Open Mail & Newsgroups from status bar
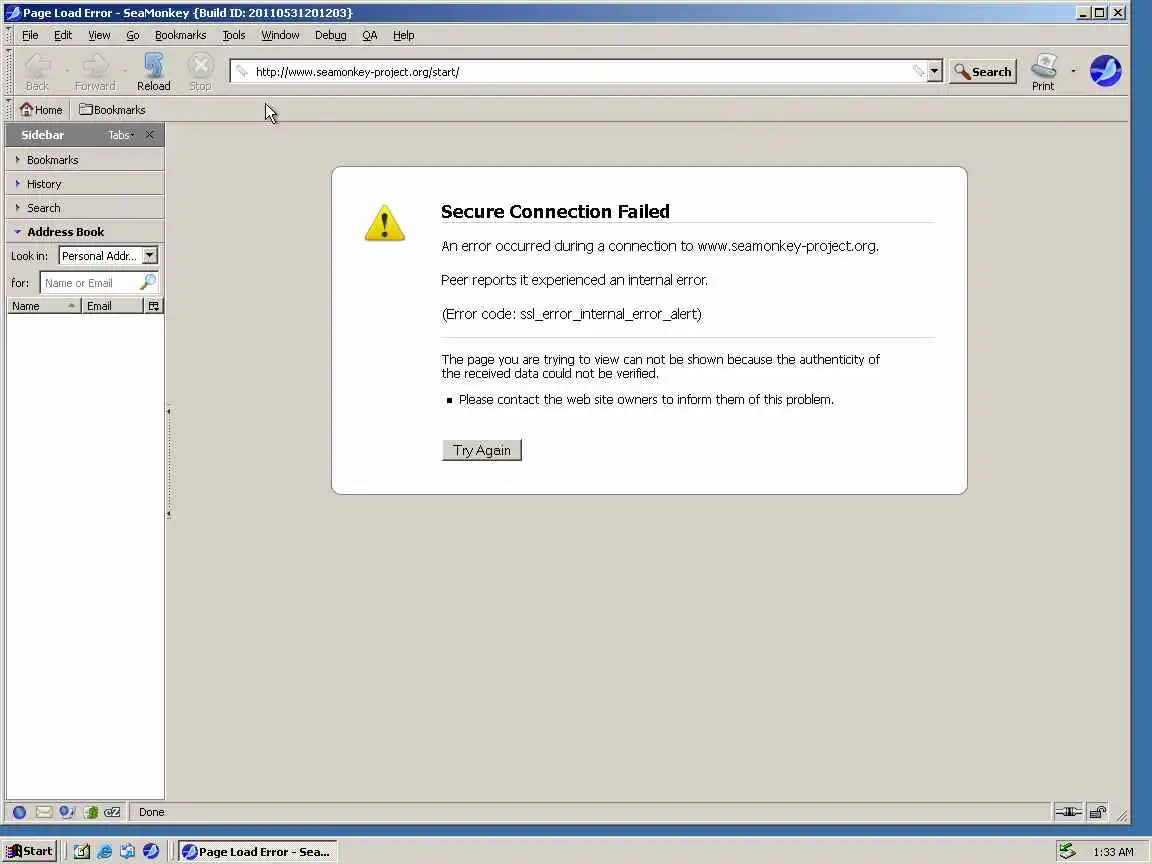Viewport: 1152px width, 864px height. click(44, 812)
